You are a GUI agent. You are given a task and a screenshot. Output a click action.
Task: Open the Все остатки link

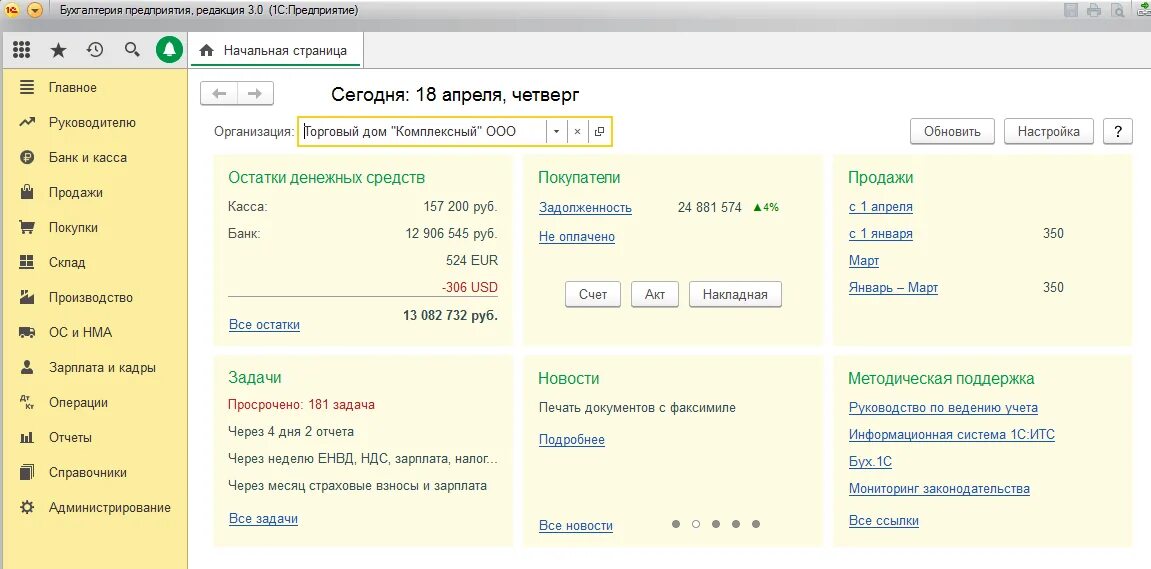click(264, 325)
